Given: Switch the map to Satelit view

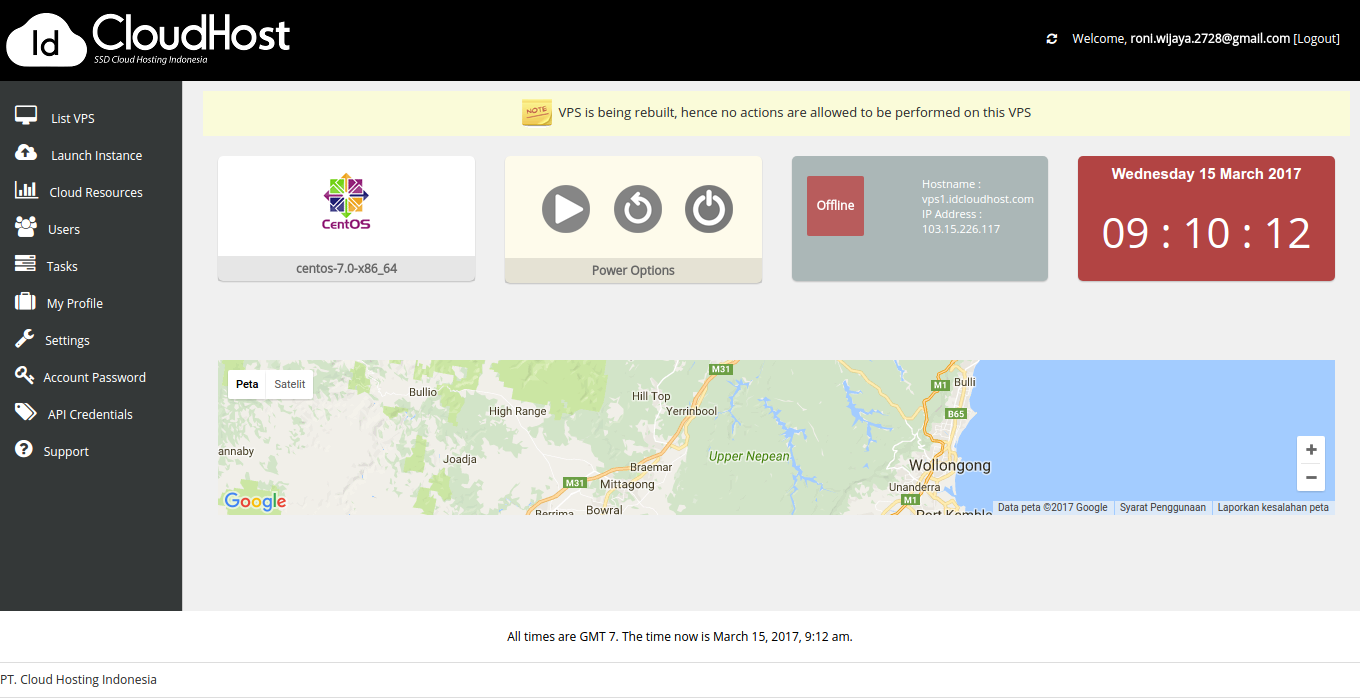Looking at the screenshot, I should point(289,384).
